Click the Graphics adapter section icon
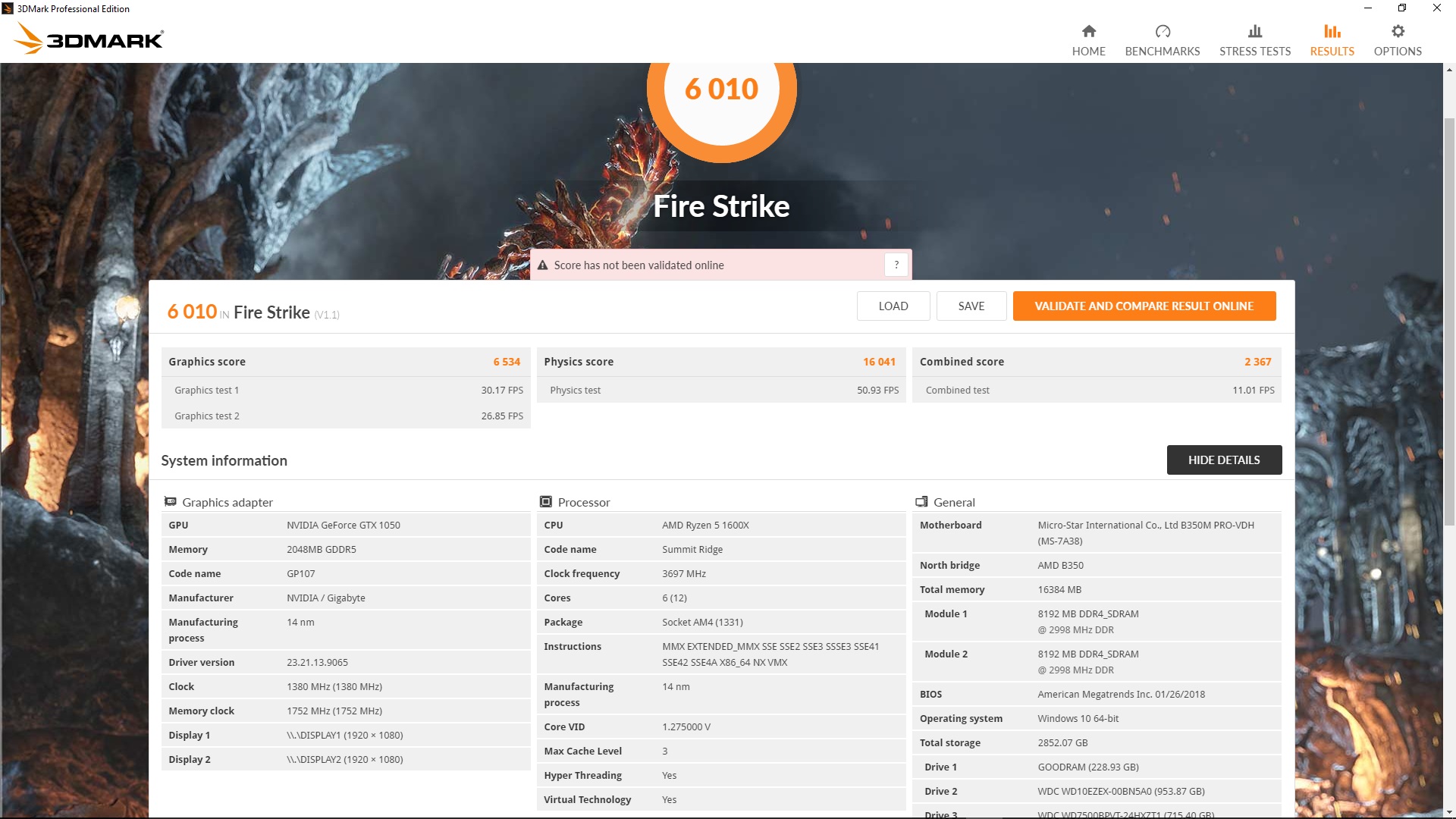 171,502
